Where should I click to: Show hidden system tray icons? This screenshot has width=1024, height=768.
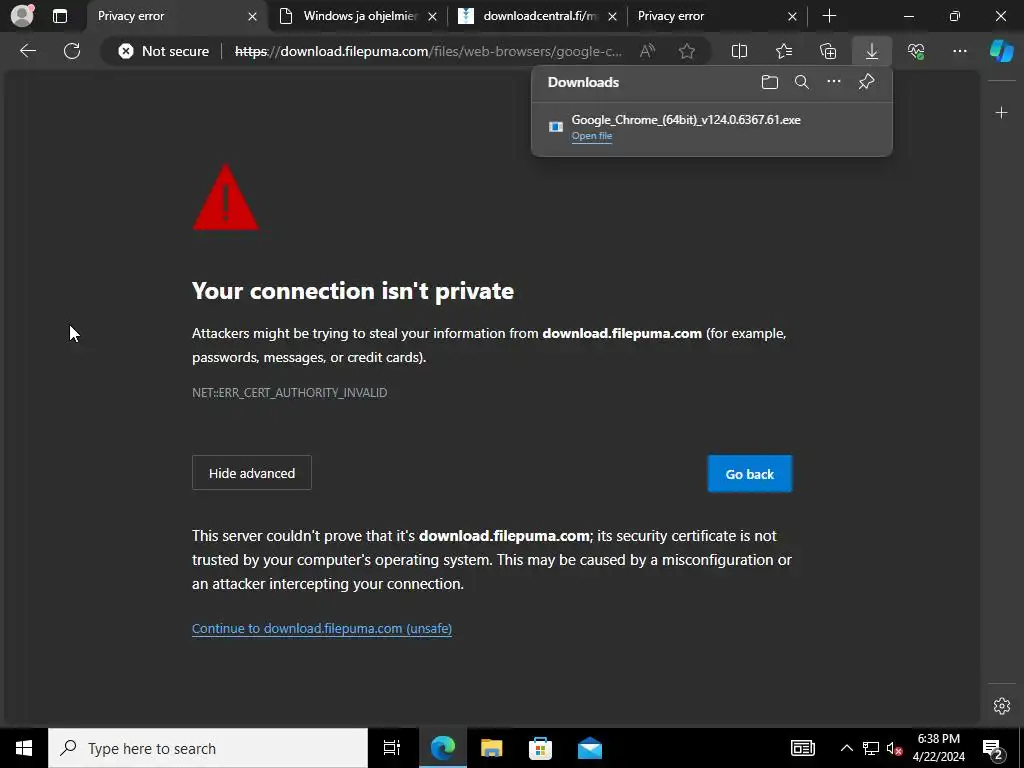click(x=846, y=748)
